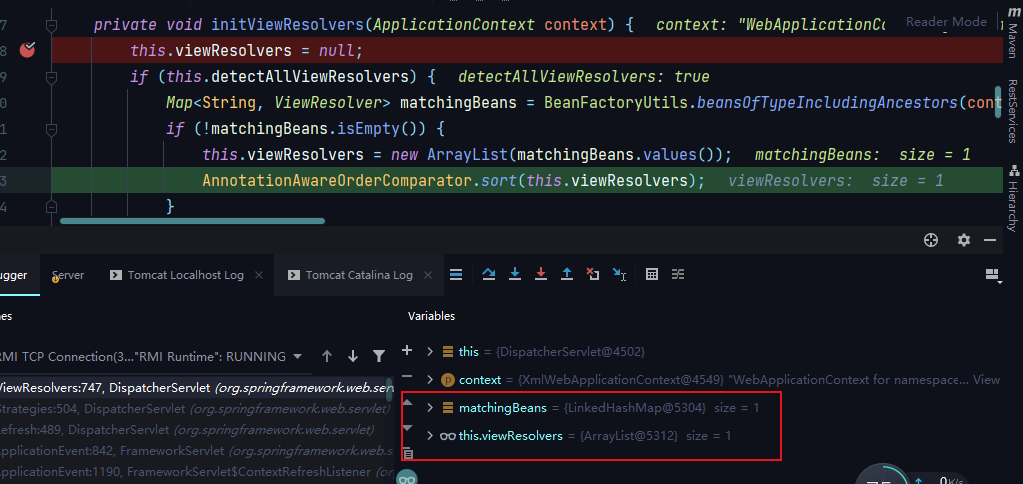Click the frames filter funnel icon
The image size is (1023, 484).
[x=378, y=356]
